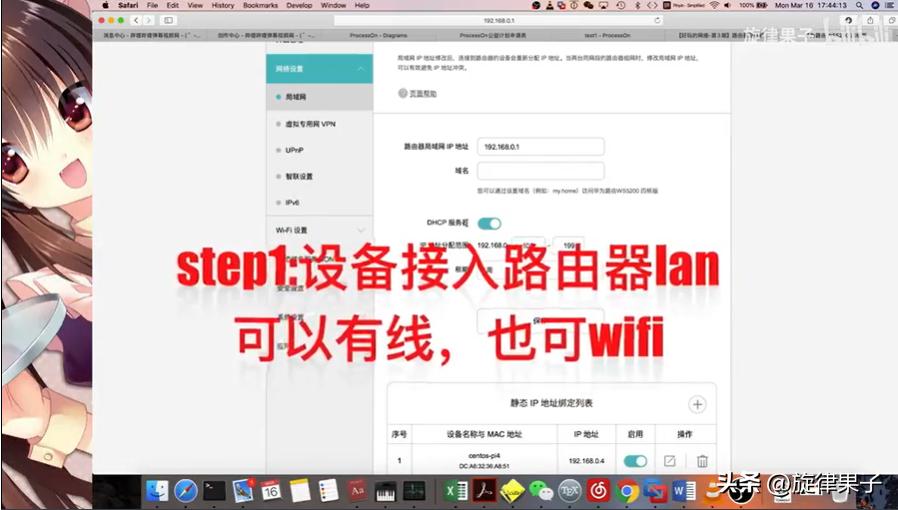Open Adobe Acrobat from the Dock
The height and width of the screenshot is (510, 898).
tap(485, 491)
